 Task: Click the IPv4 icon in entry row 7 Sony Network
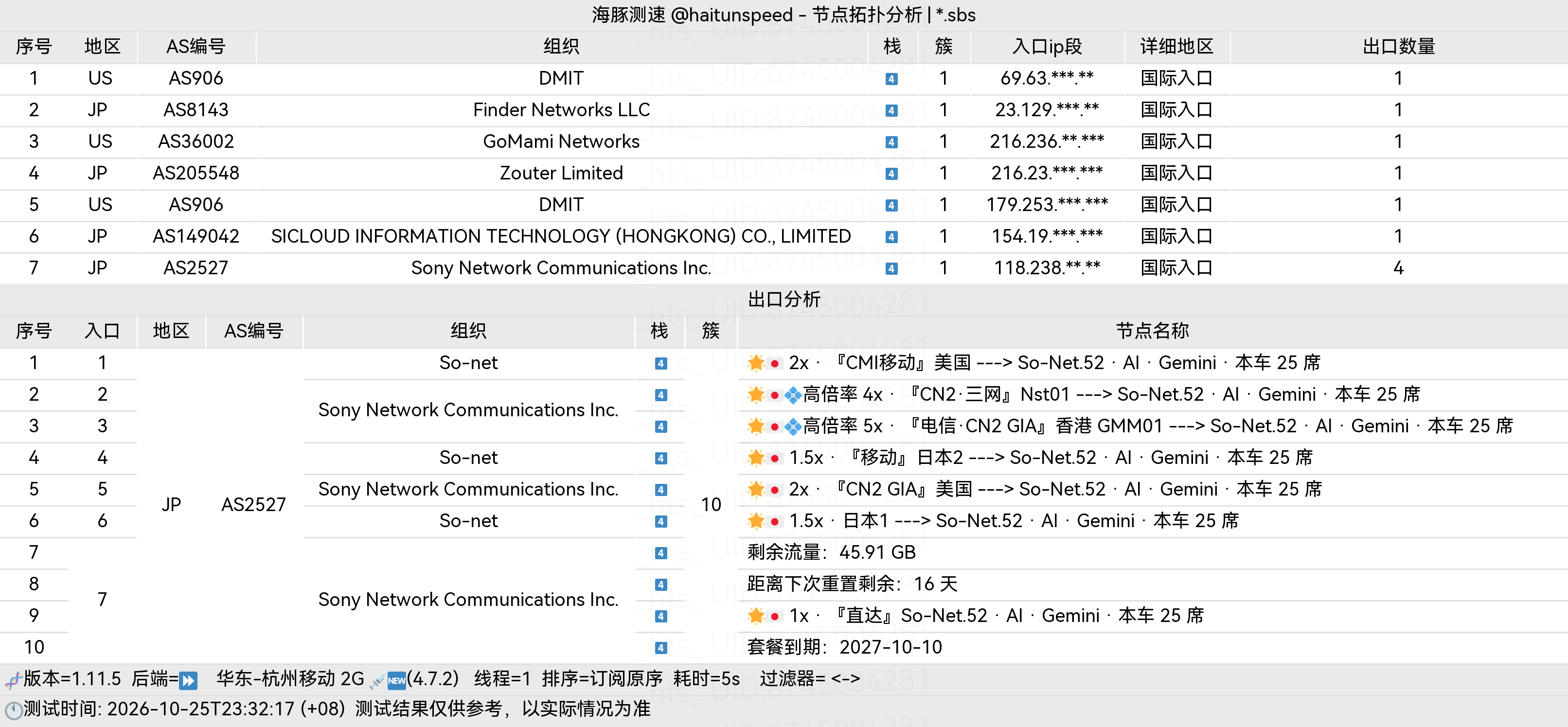tap(891, 269)
